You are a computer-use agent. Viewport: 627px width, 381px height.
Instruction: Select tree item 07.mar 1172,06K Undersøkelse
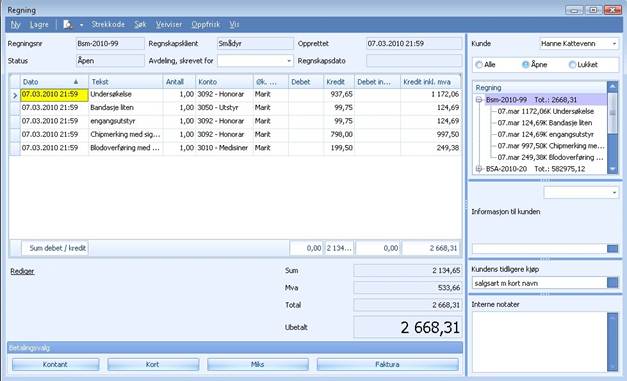pyautogui.click(x=545, y=112)
